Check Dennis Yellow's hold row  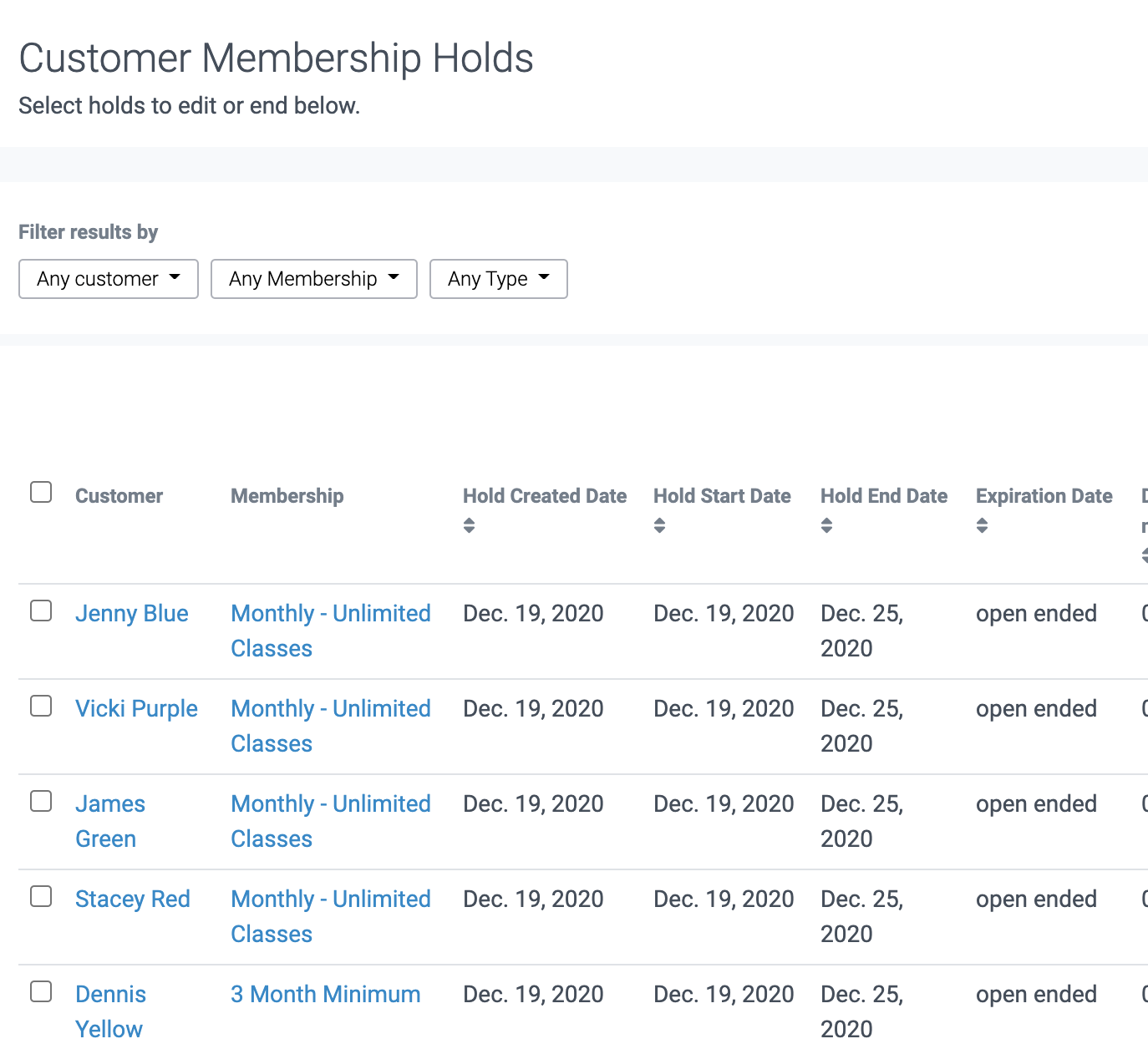click(40, 991)
